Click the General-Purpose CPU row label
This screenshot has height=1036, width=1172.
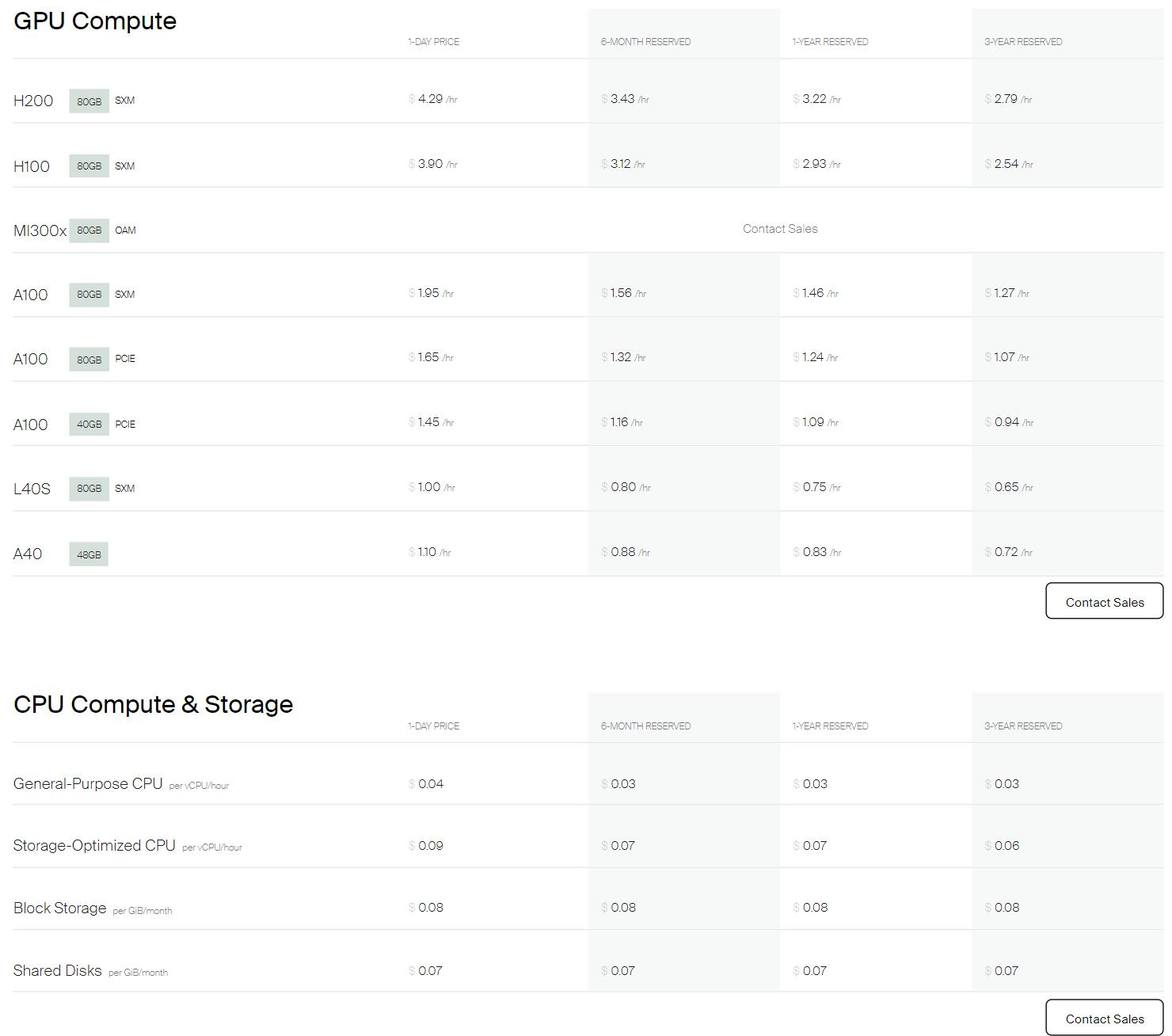(x=88, y=783)
